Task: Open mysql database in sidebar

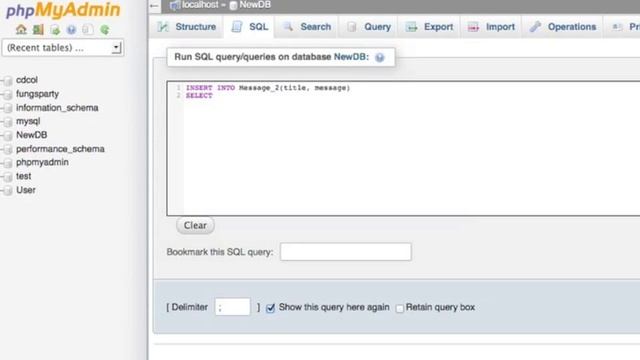Action: tap(28, 121)
